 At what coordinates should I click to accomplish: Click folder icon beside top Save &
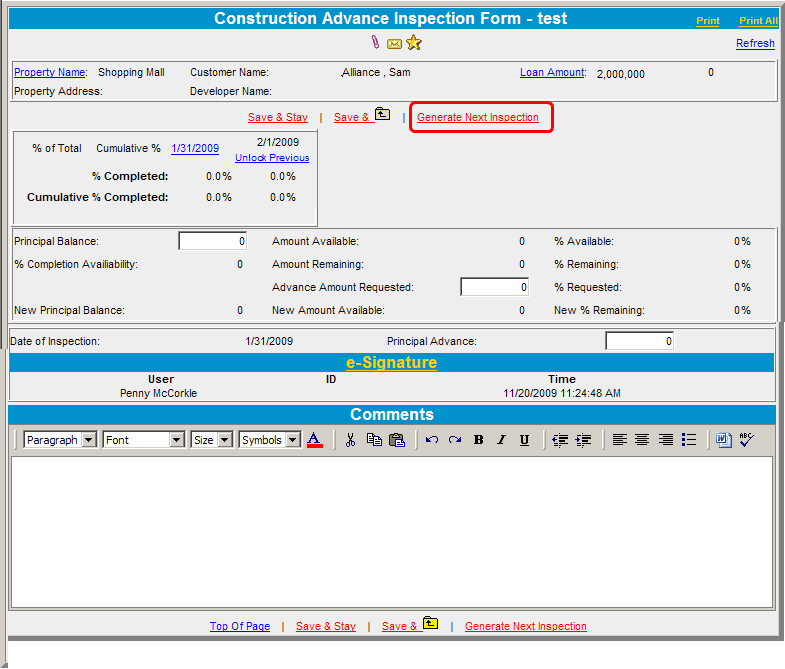tap(382, 114)
